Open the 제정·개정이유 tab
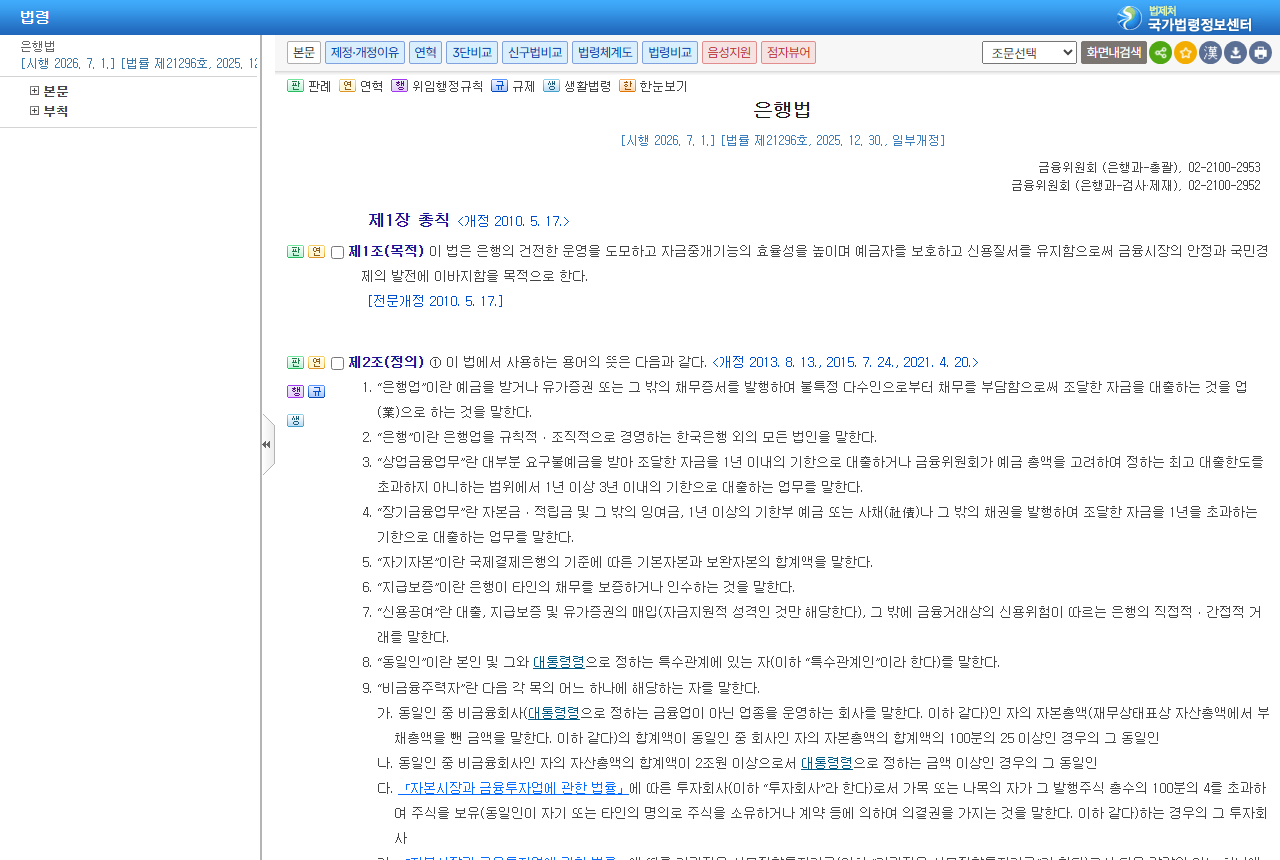 365,52
